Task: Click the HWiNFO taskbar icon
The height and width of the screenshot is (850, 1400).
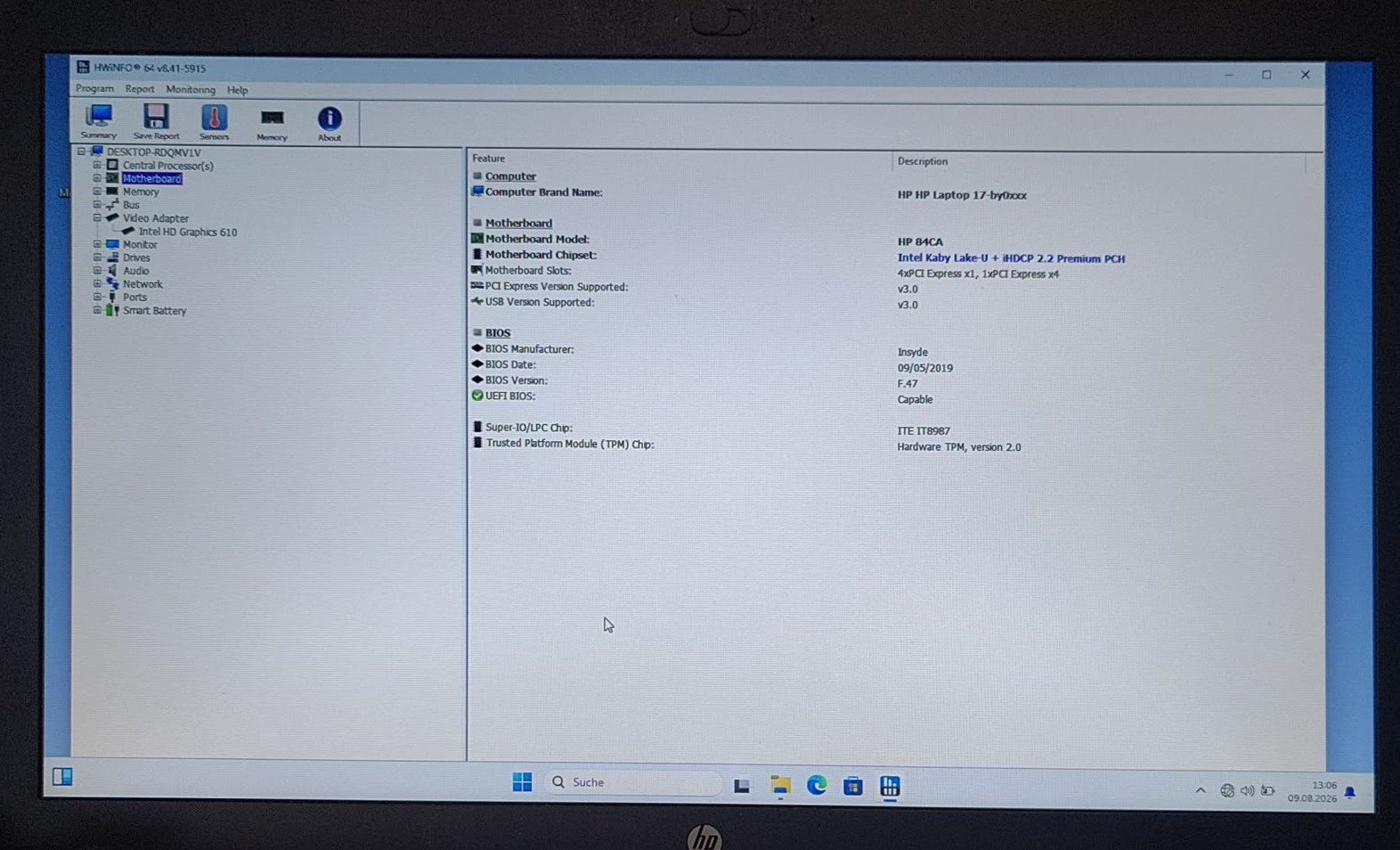Action: 890,786
